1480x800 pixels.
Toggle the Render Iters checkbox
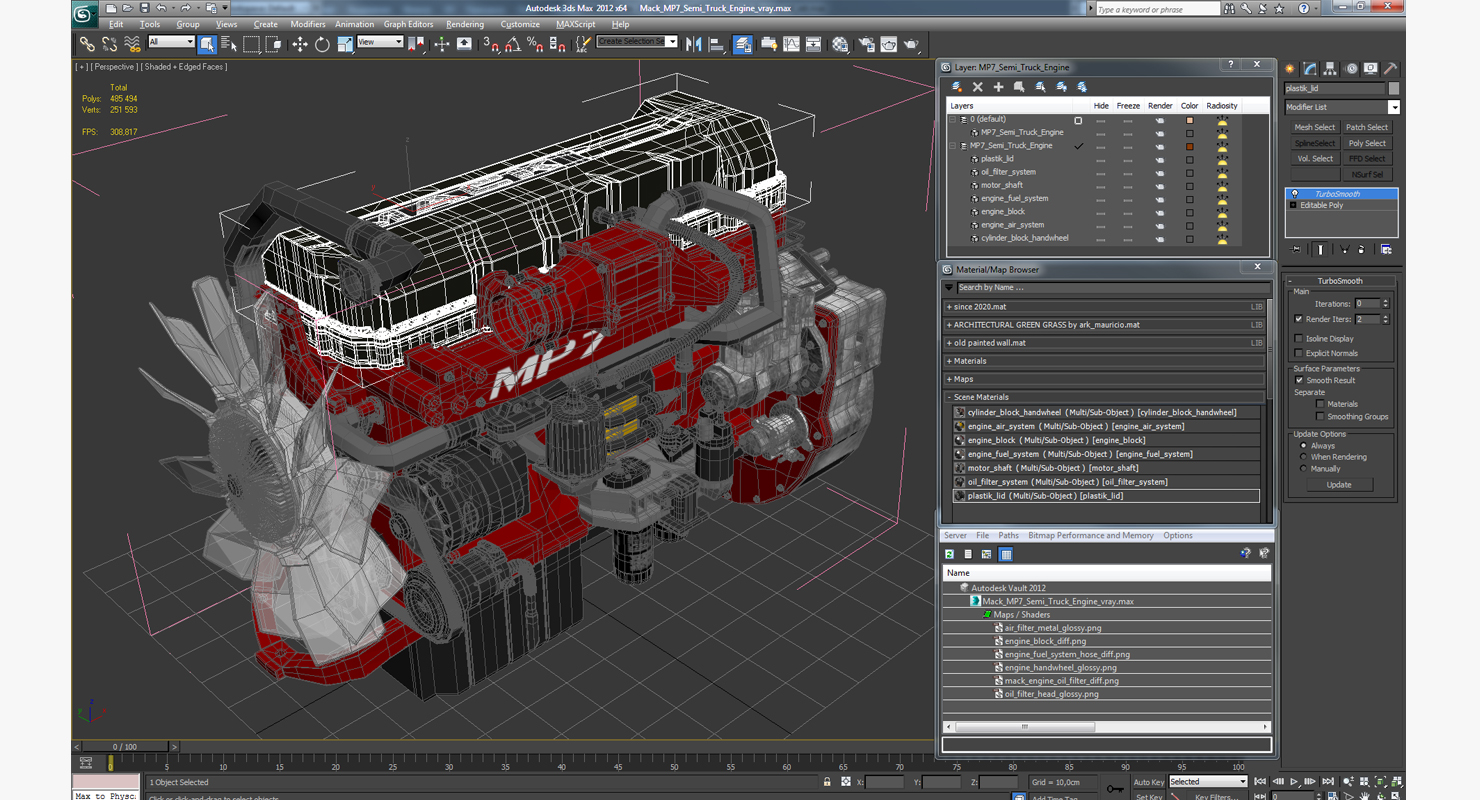pos(1299,319)
